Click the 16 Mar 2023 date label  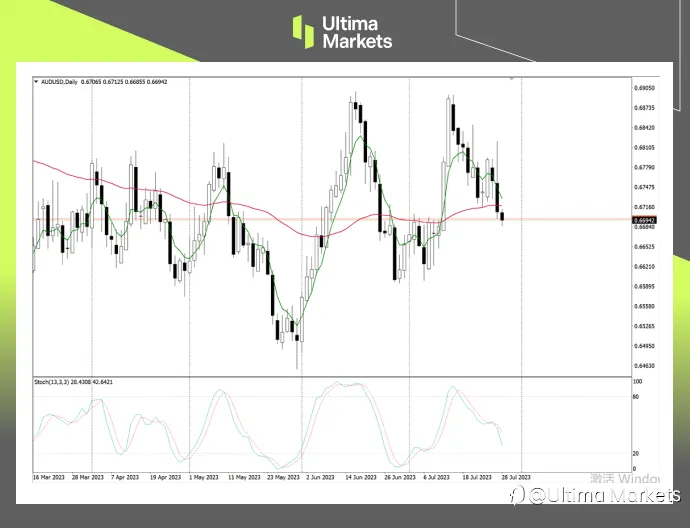pyautogui.click(x=49, y=477)
